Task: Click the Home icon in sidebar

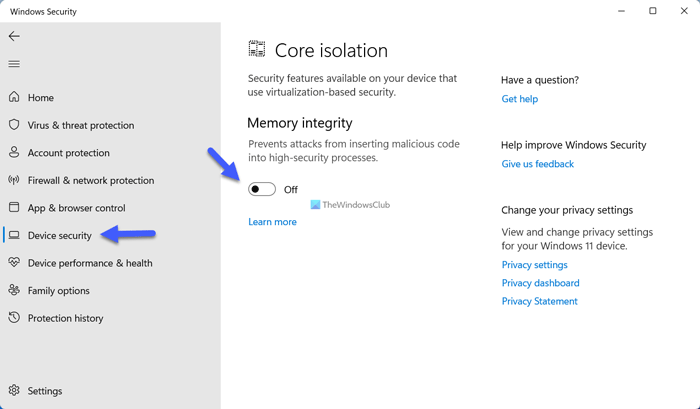Action: 14,98
